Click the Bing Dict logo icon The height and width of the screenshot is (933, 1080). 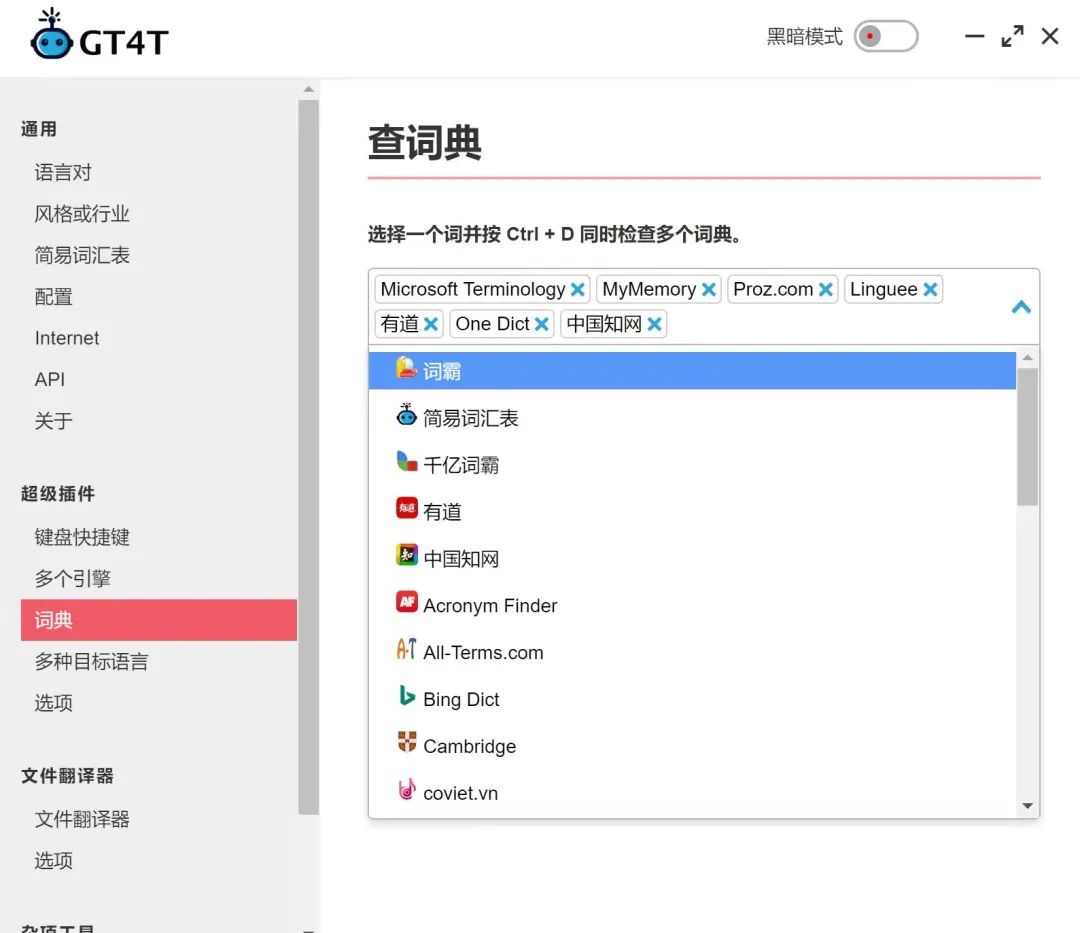point(406,695)
